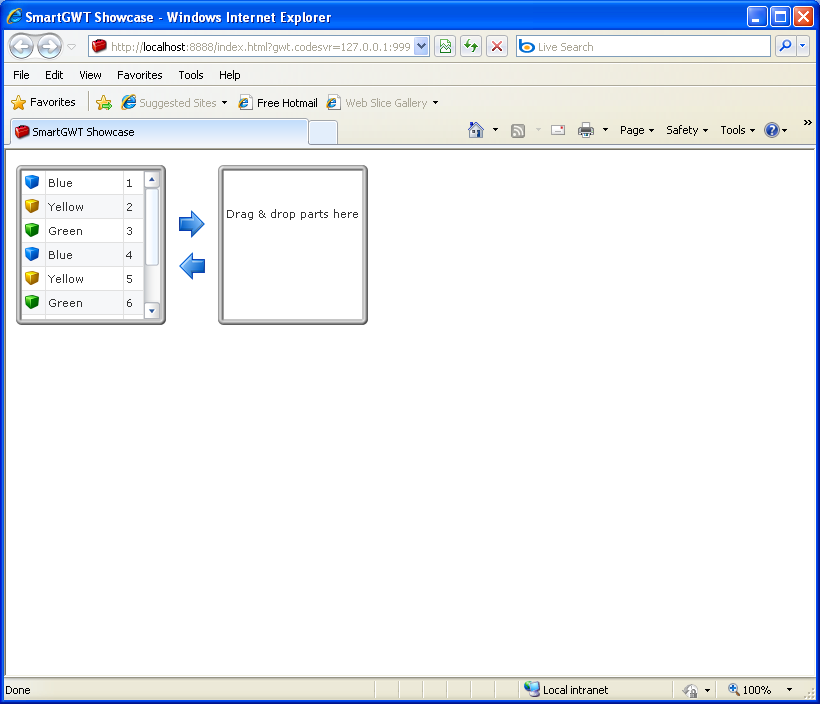Go back with the browser Back button
This screenshot has height=704, width=820.
(21, 47)
